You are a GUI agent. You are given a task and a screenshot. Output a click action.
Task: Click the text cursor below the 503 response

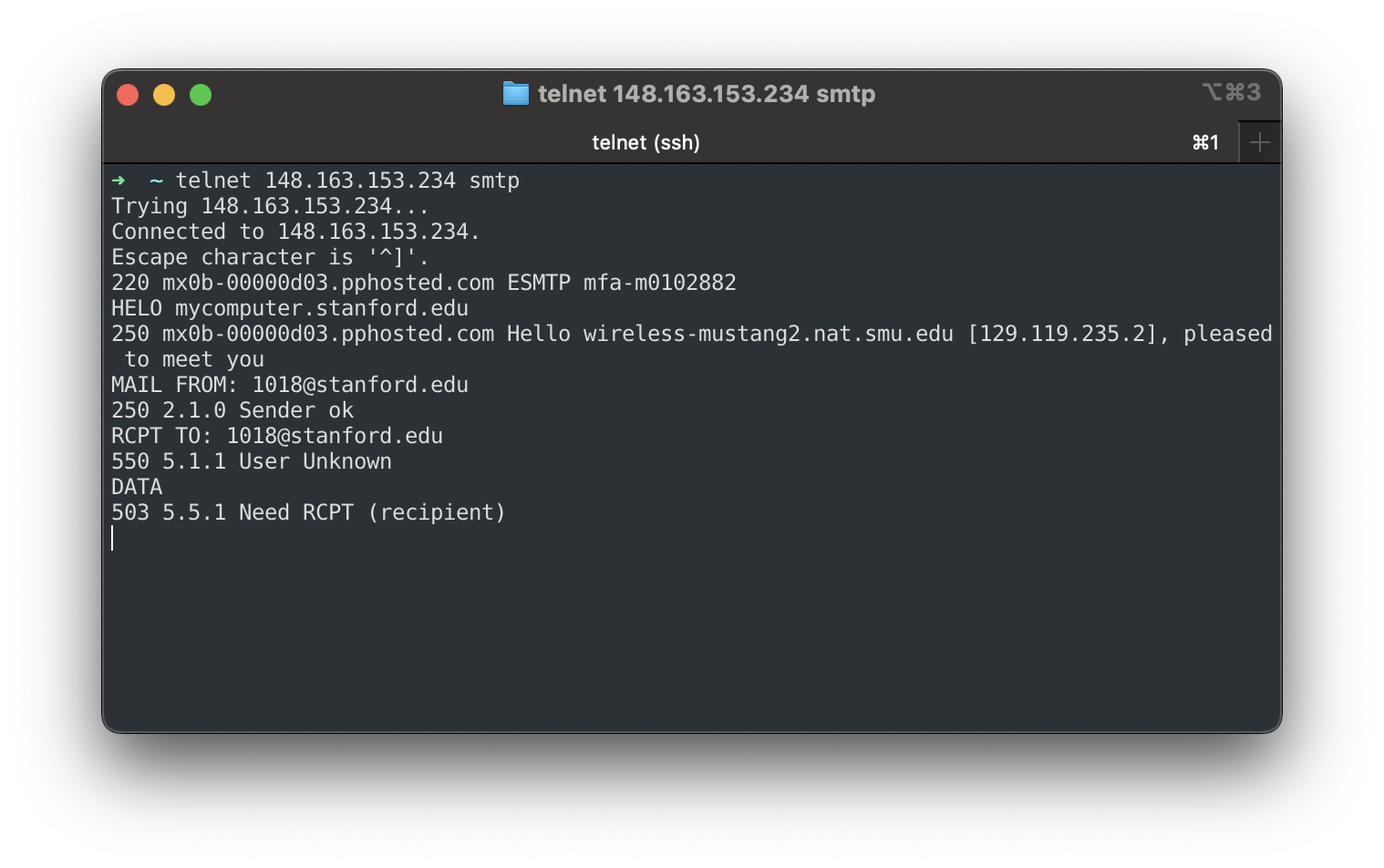[113, 538]
